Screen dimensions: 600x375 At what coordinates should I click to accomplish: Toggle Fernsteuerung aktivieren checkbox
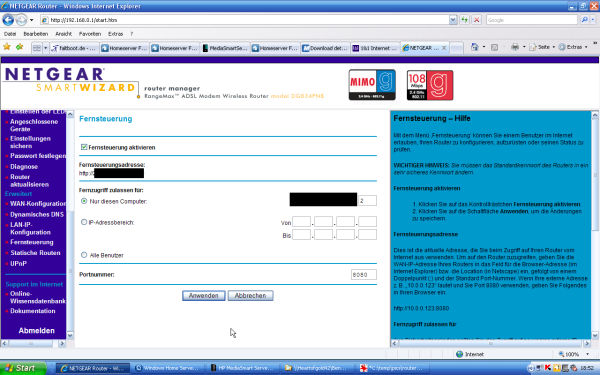click(84, 147)
